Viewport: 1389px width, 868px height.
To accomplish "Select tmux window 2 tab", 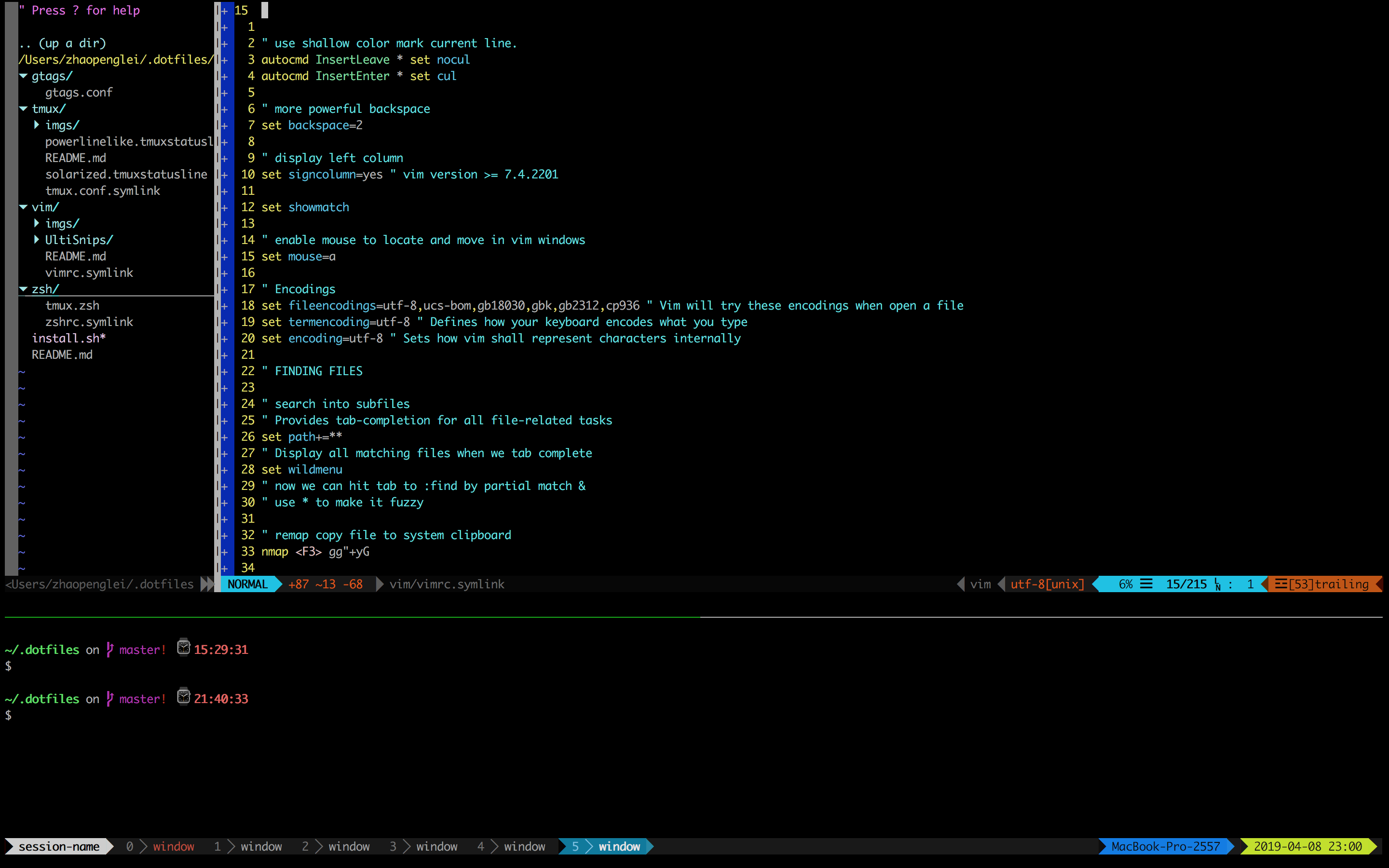I will click(336, 847).
